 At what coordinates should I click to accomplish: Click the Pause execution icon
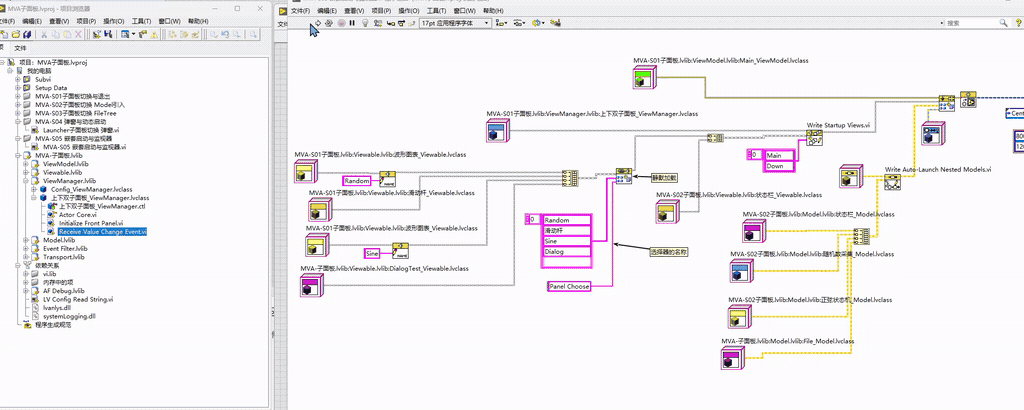(x=352, y=23)
